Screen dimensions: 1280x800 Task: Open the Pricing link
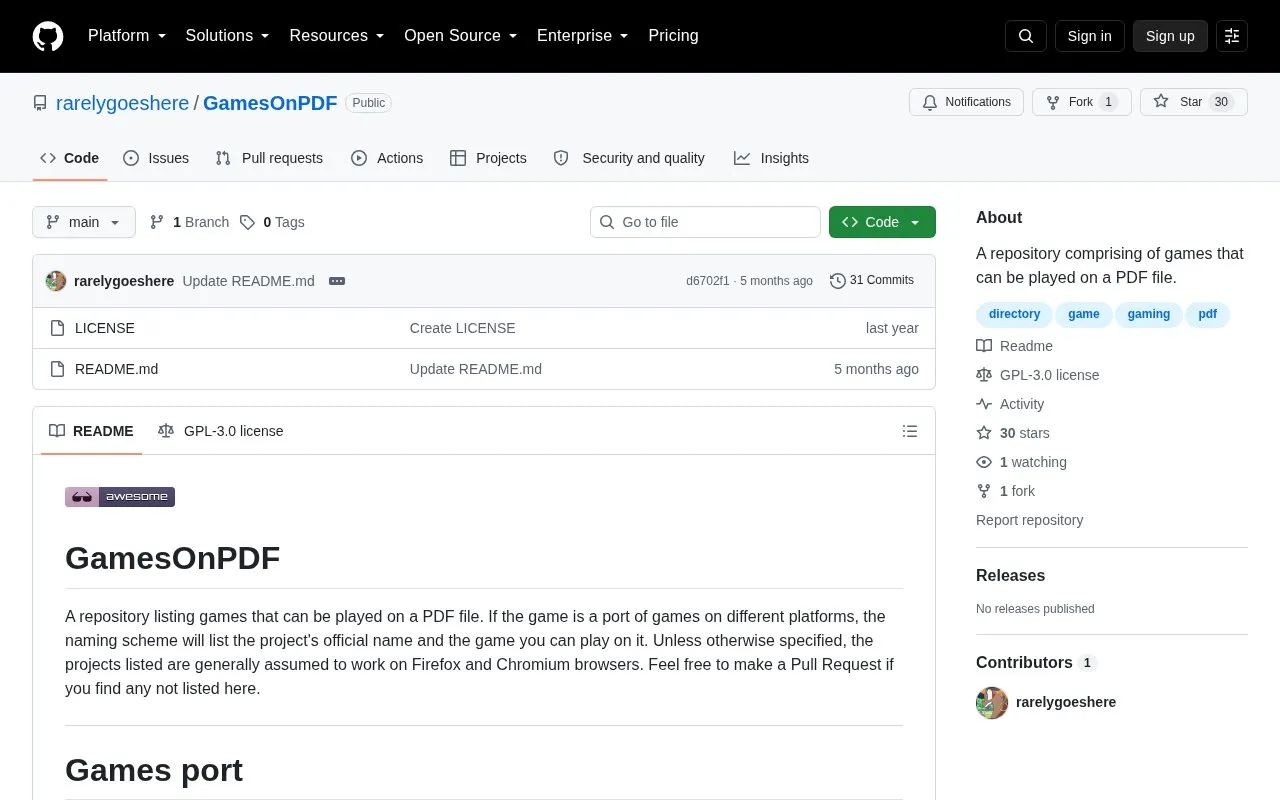click(x=673, y=36)
